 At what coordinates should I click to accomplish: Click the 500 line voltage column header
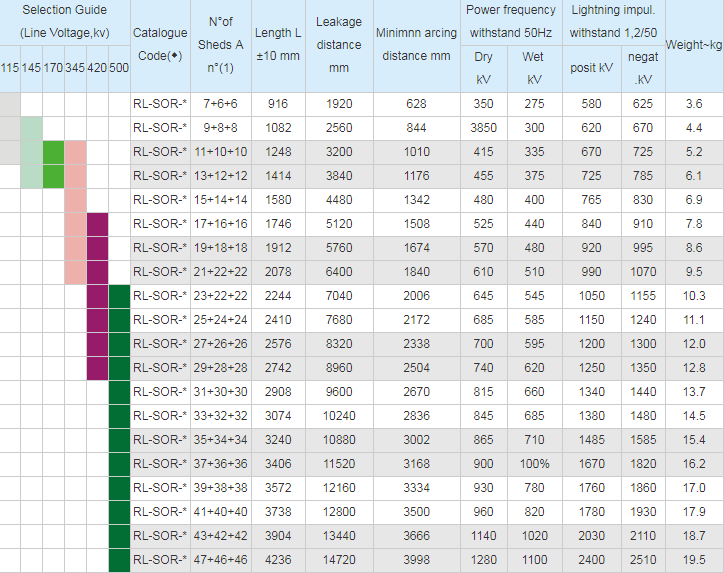tap(119, 68)
